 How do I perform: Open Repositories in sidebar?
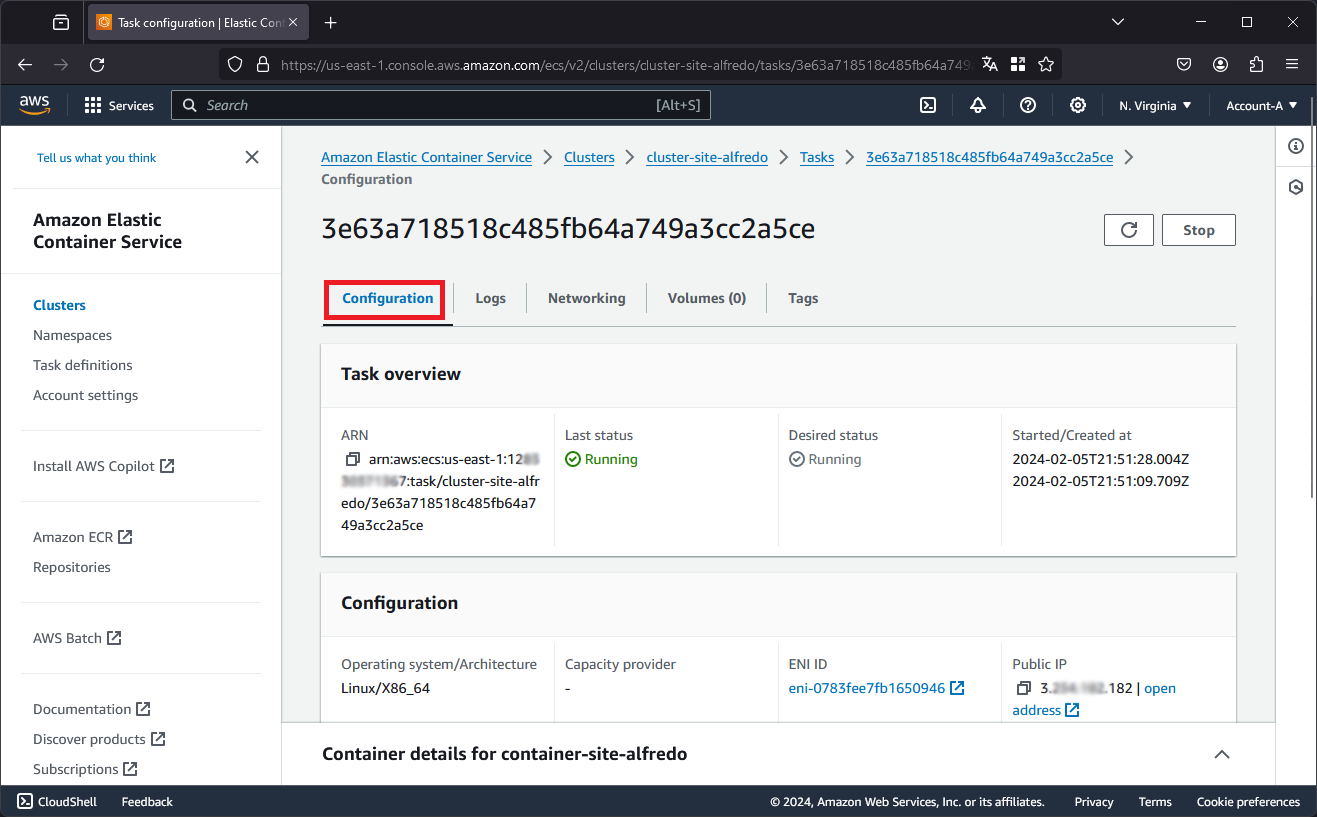click(x=72, y=567)
